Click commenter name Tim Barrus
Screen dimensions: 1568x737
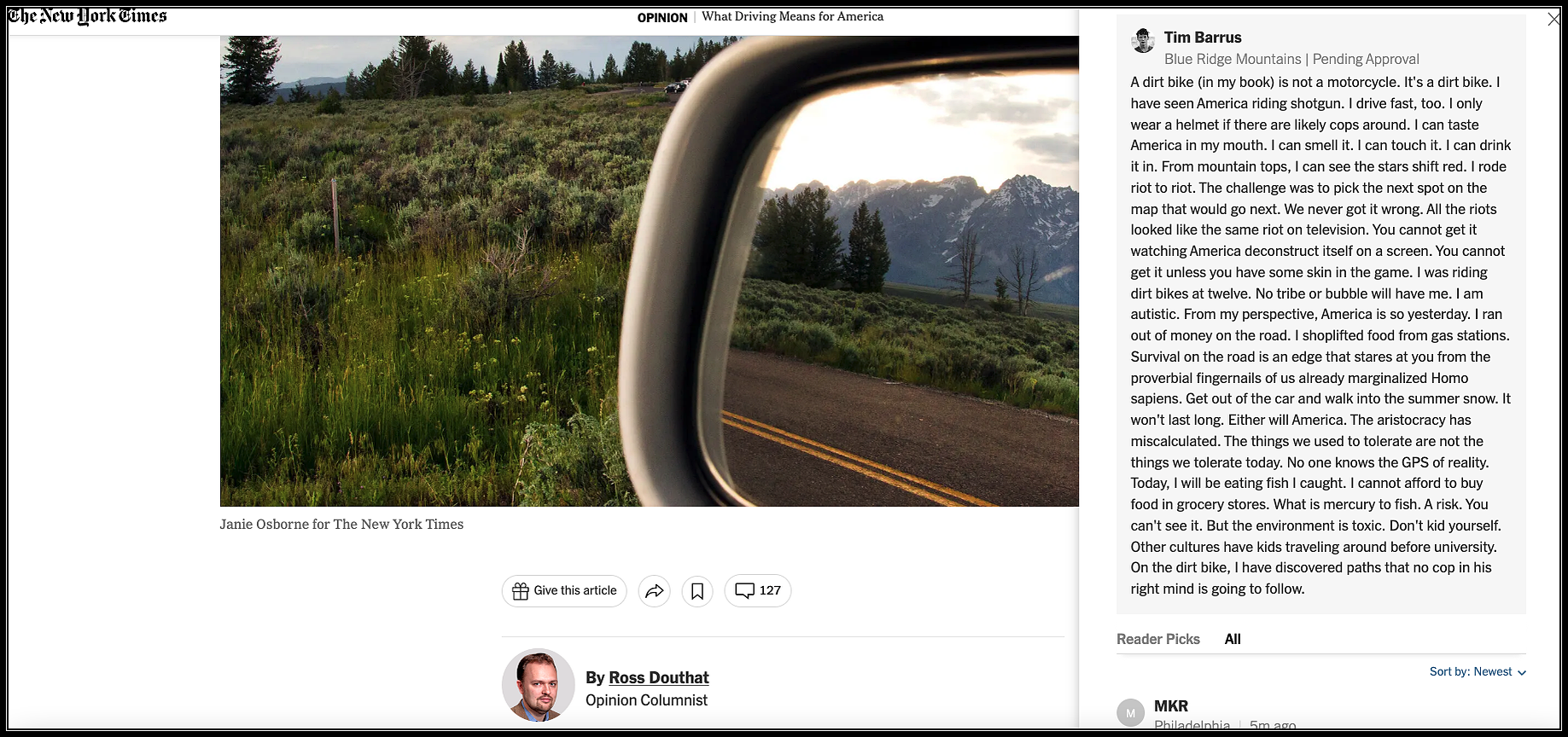[x=1203, y=38]
